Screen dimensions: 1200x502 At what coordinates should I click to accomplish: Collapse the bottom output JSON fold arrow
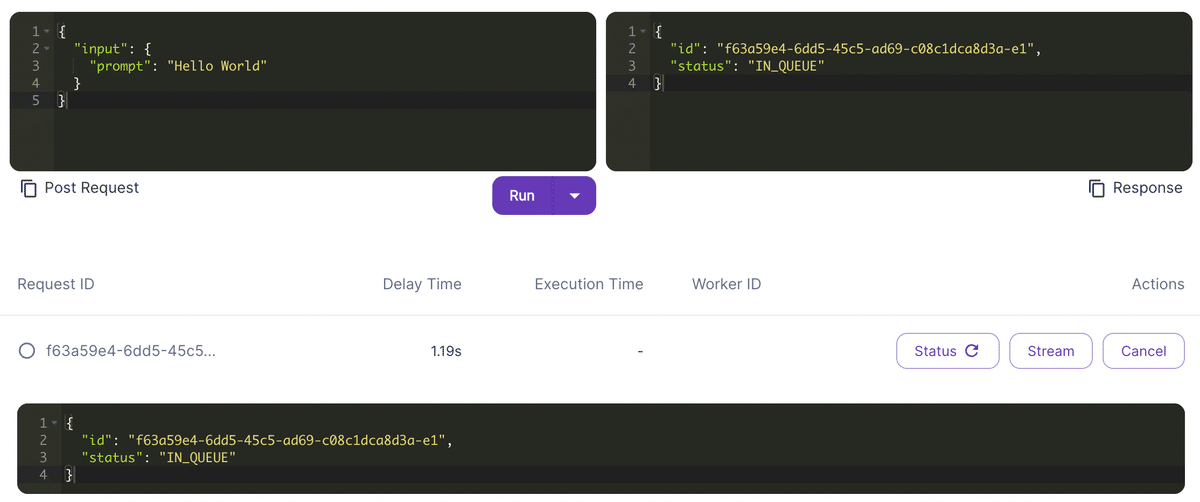(54, 423)
